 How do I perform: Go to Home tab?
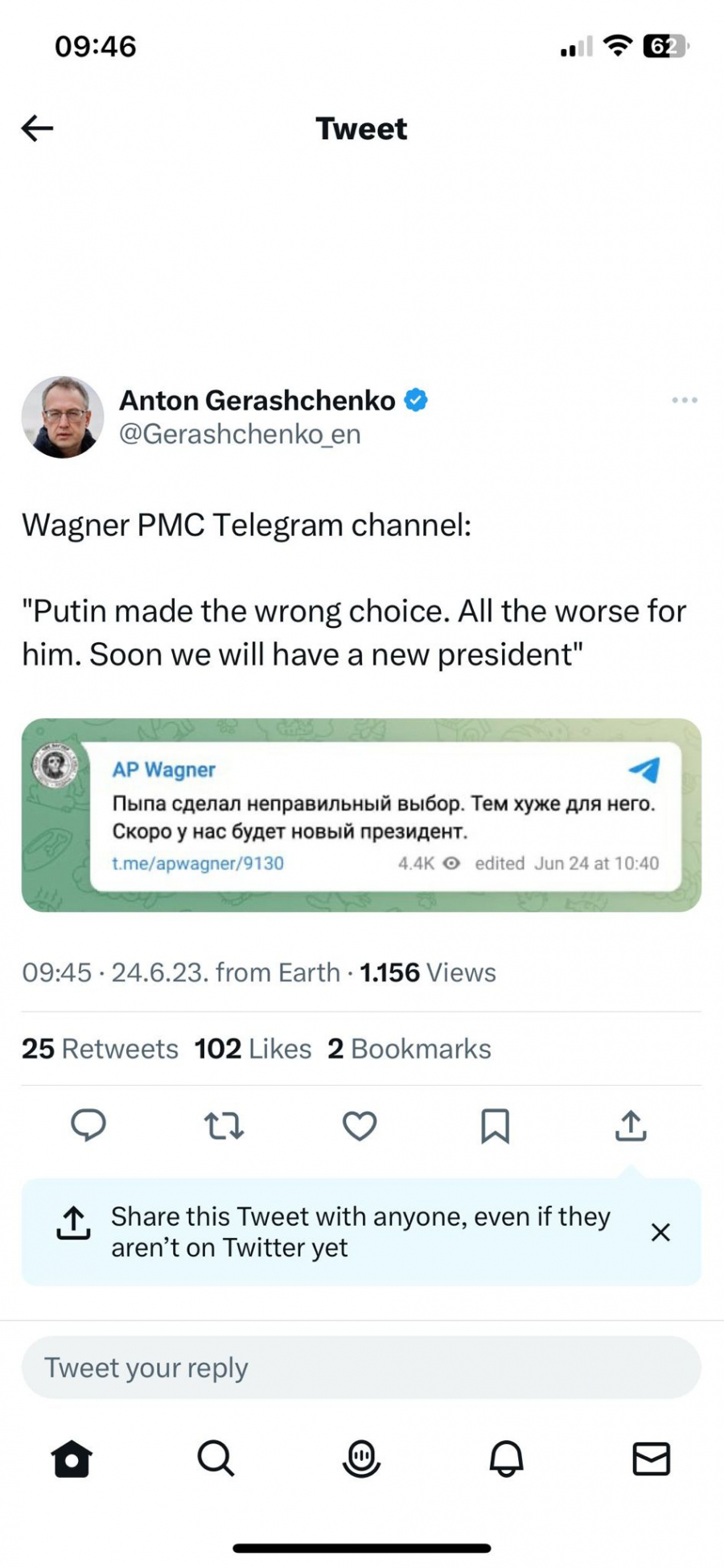72,1458
